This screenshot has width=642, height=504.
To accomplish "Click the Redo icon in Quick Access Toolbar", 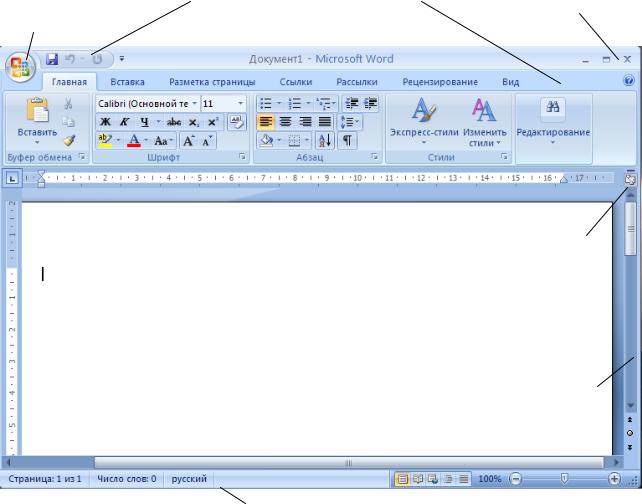I will 97,59.
